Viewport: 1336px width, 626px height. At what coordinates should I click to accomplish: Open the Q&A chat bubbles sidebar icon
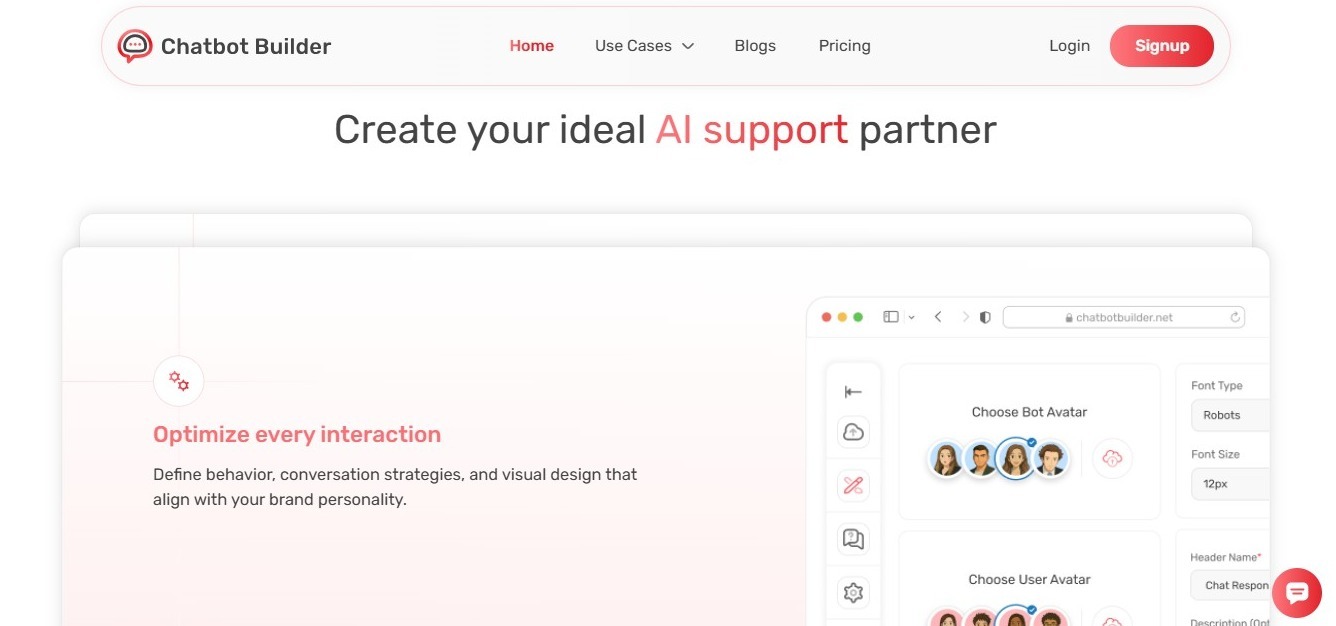tap(853, 540)
